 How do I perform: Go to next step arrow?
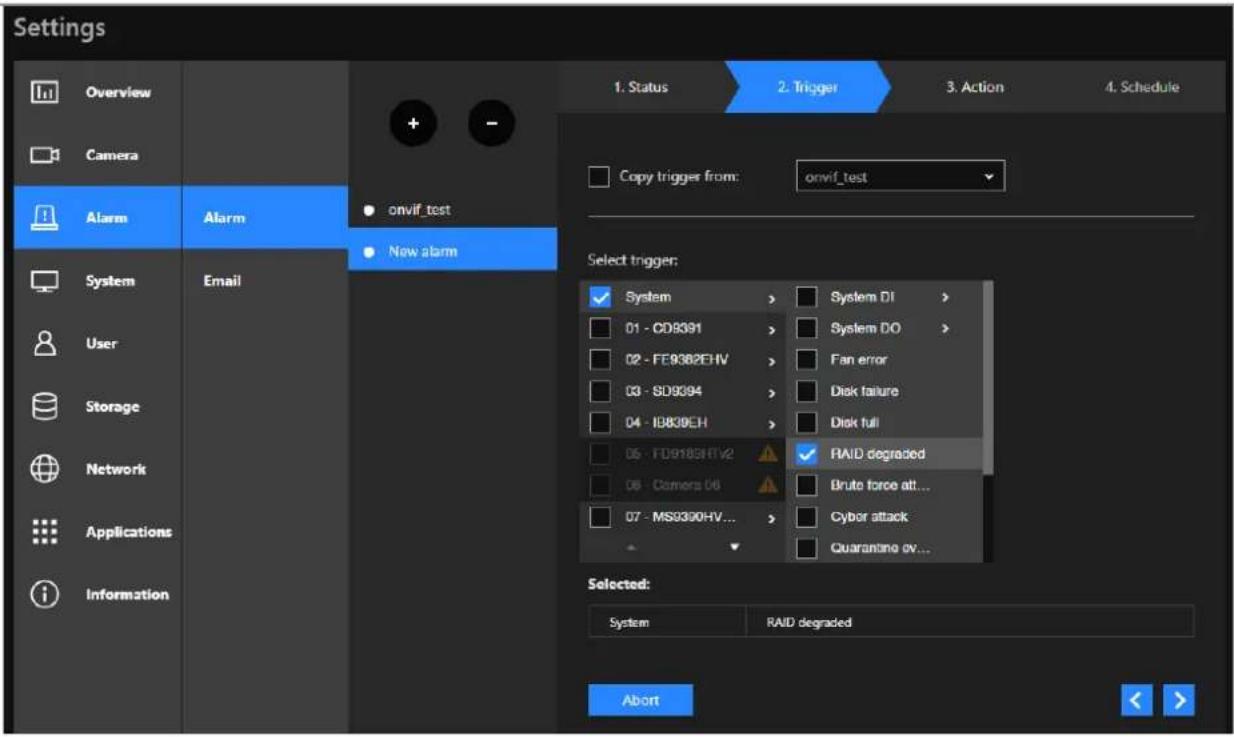1177,701
